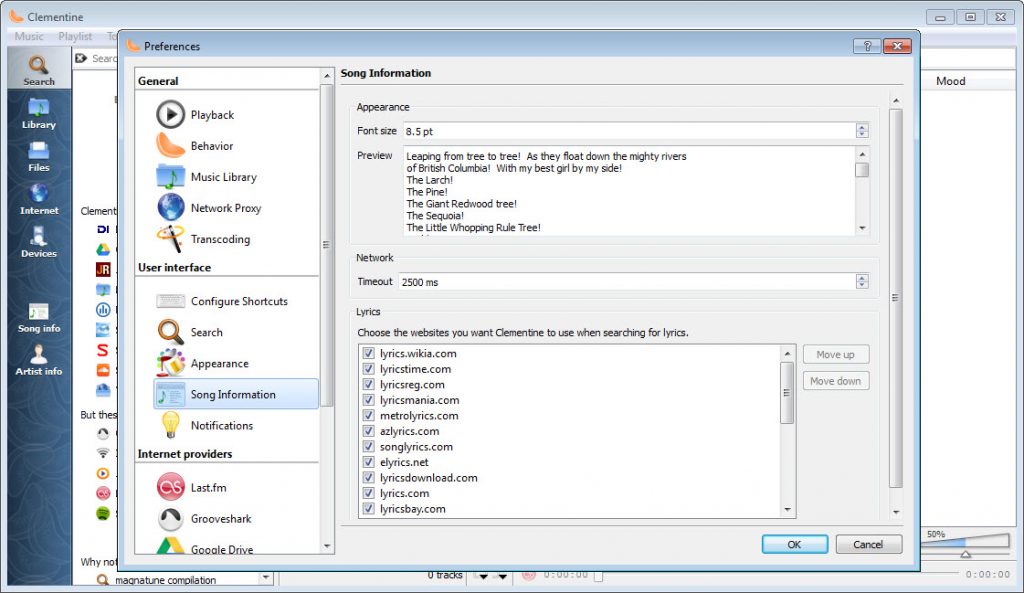This screenshot has width=1024, height=593.
Task: Uncheck lyricsreg.com checkbox
Action: pyautogui.click(x=368, y=385)
